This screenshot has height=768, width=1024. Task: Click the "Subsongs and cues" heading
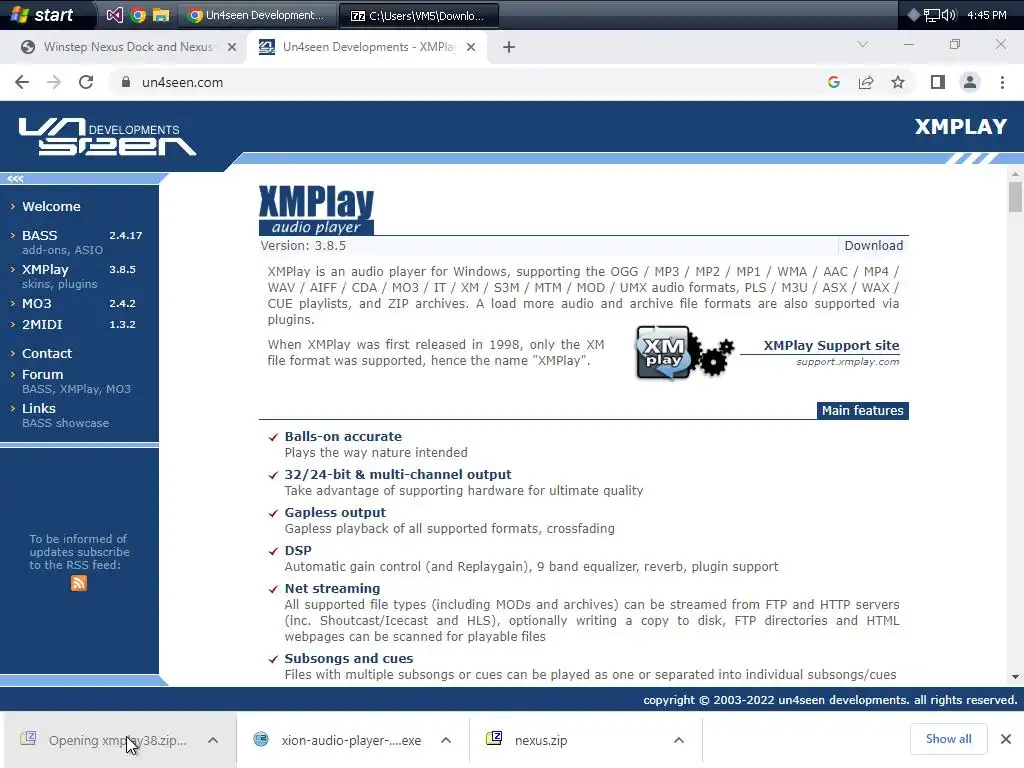pyautogui.click(x=349, y=658)
